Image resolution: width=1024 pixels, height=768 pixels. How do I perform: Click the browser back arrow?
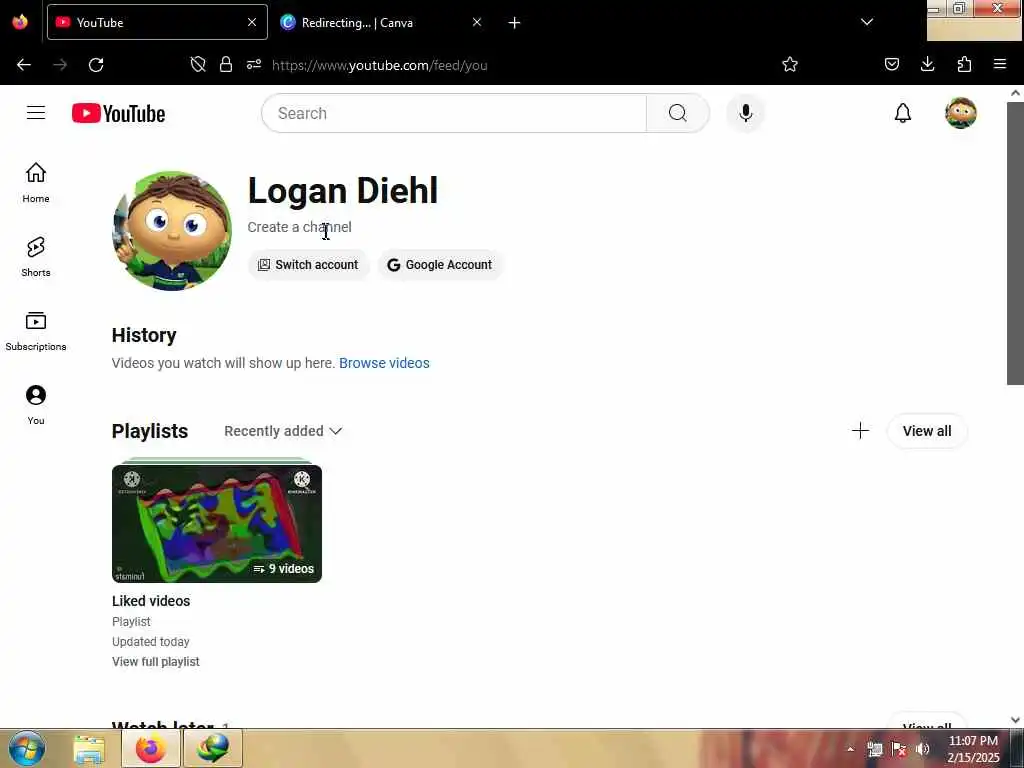click(24, 65)
